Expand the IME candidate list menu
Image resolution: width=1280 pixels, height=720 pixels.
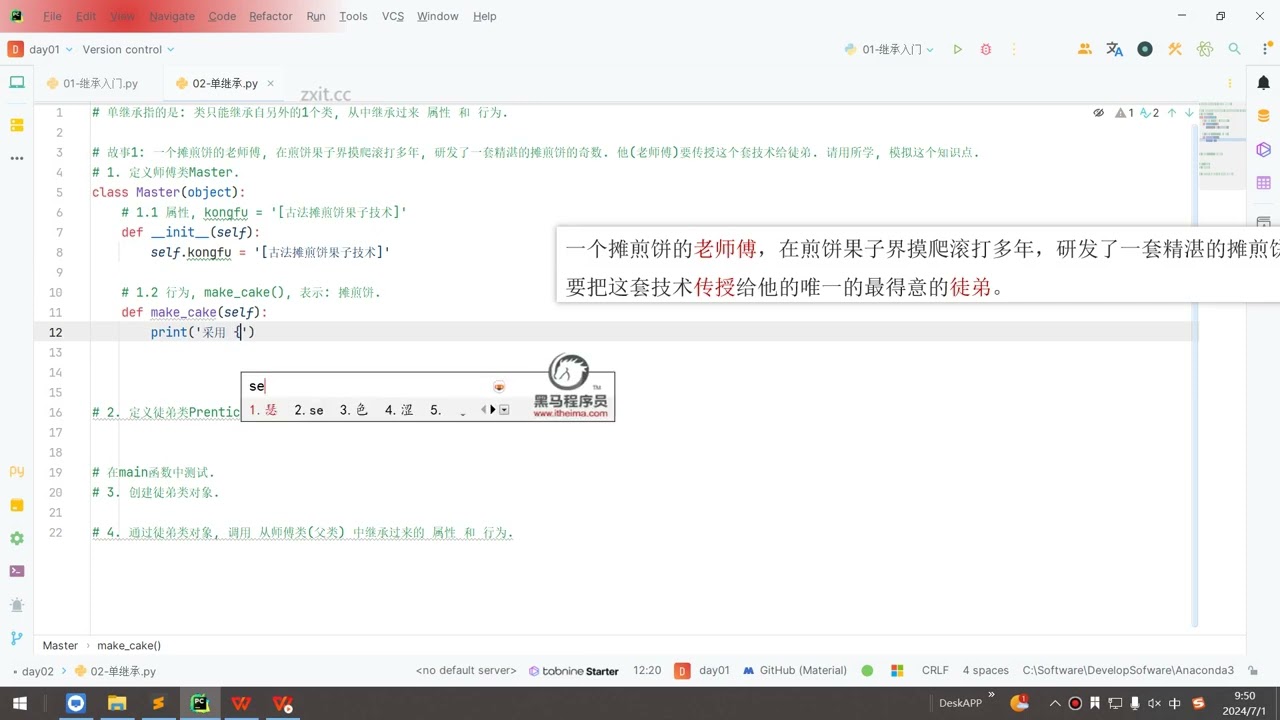click(504, 410)
